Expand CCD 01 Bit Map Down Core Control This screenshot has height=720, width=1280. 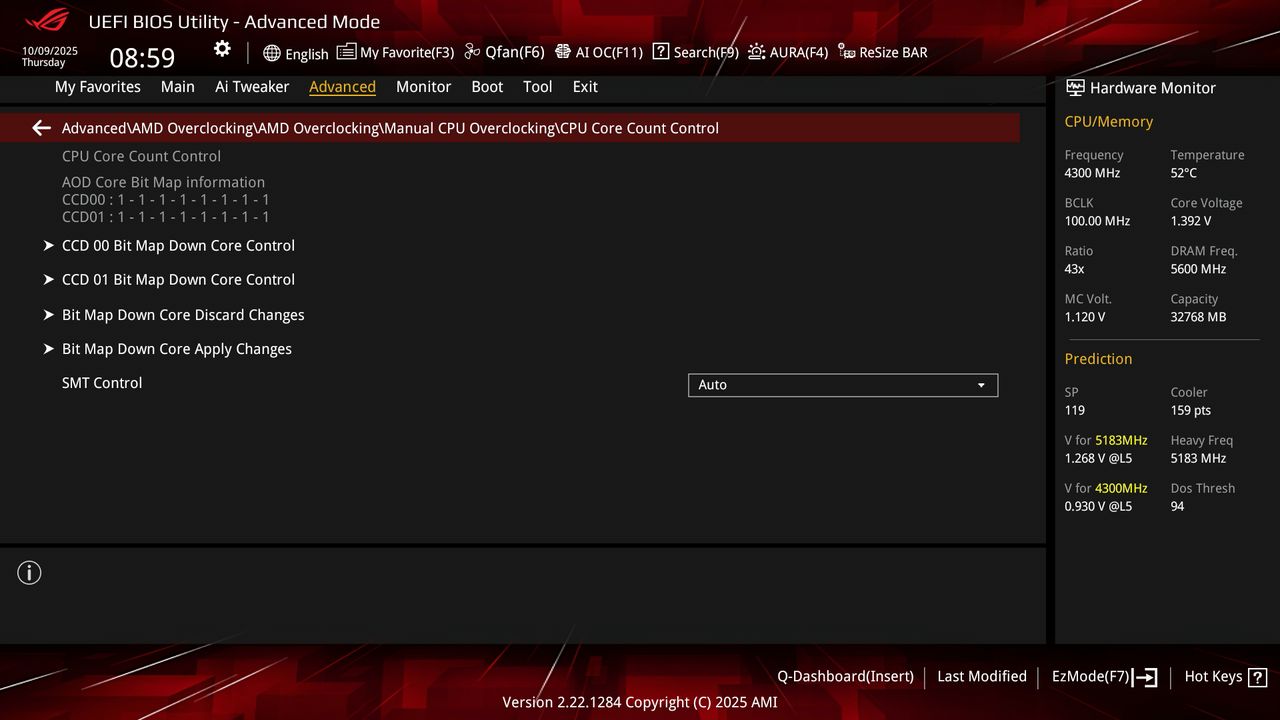(178, 280)
